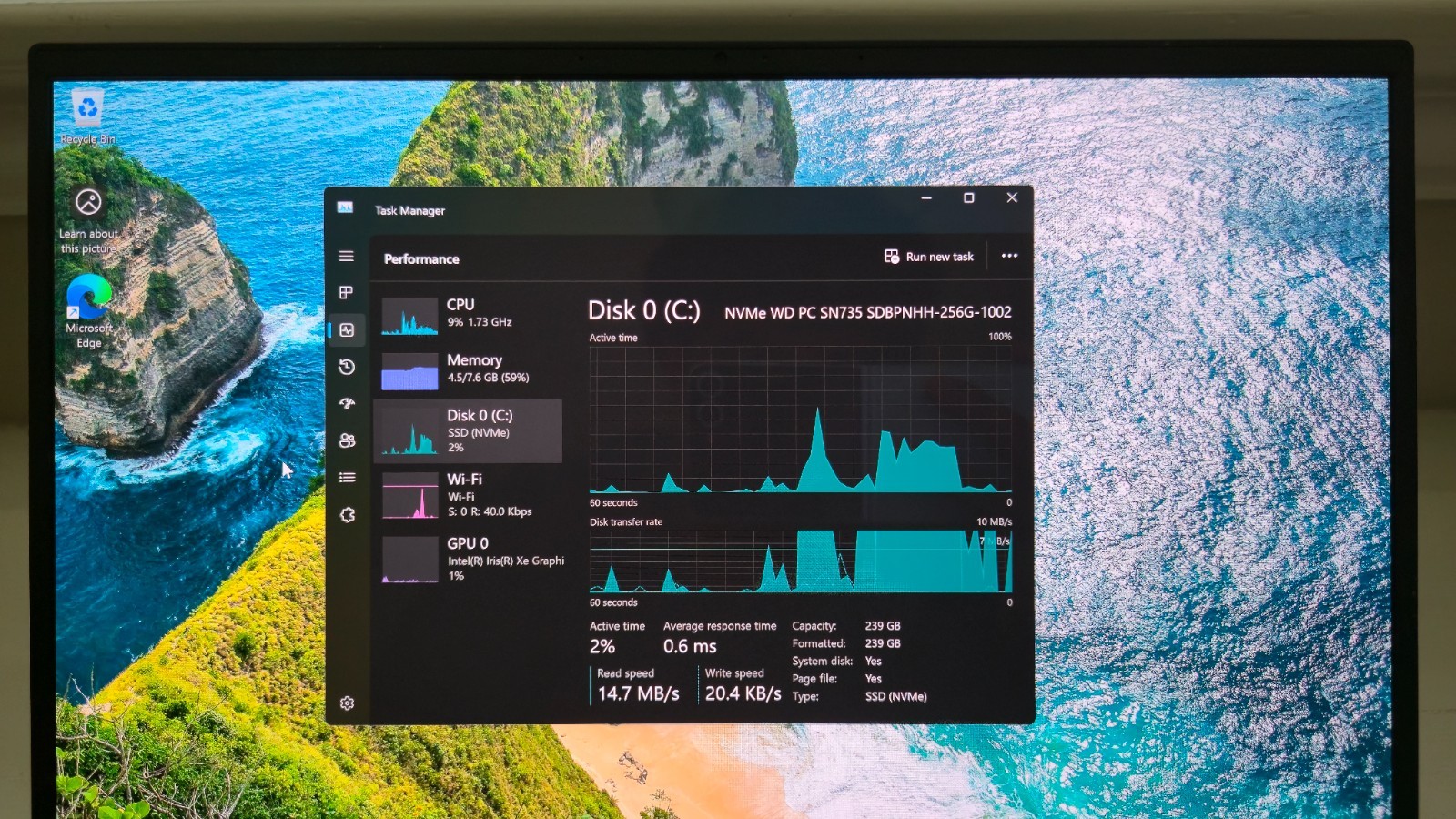
Task: Click the Disk 0 (C:) heading title
Action: tap(644, 311)
